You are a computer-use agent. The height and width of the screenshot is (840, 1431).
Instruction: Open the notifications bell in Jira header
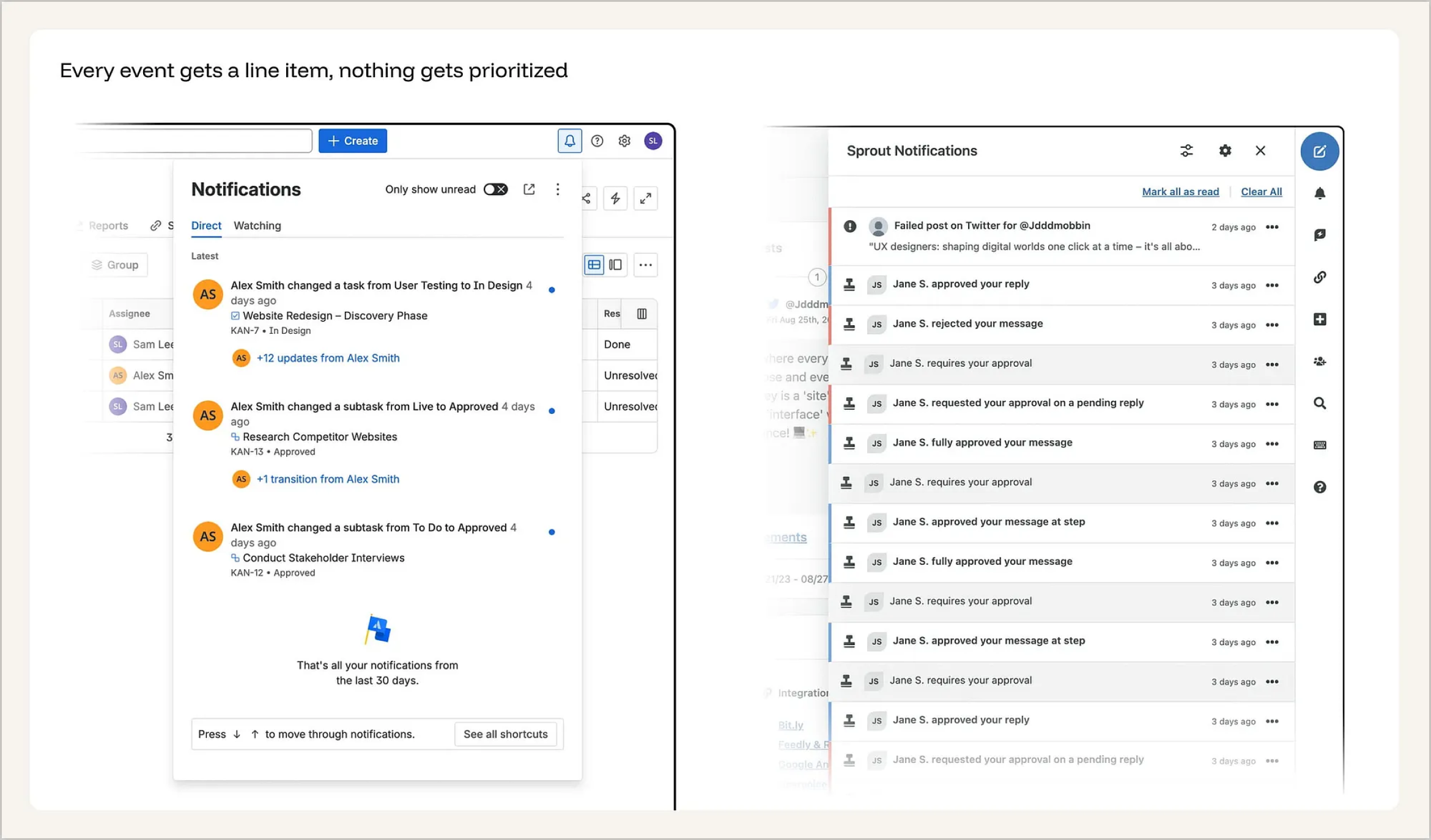click(569, 141)
